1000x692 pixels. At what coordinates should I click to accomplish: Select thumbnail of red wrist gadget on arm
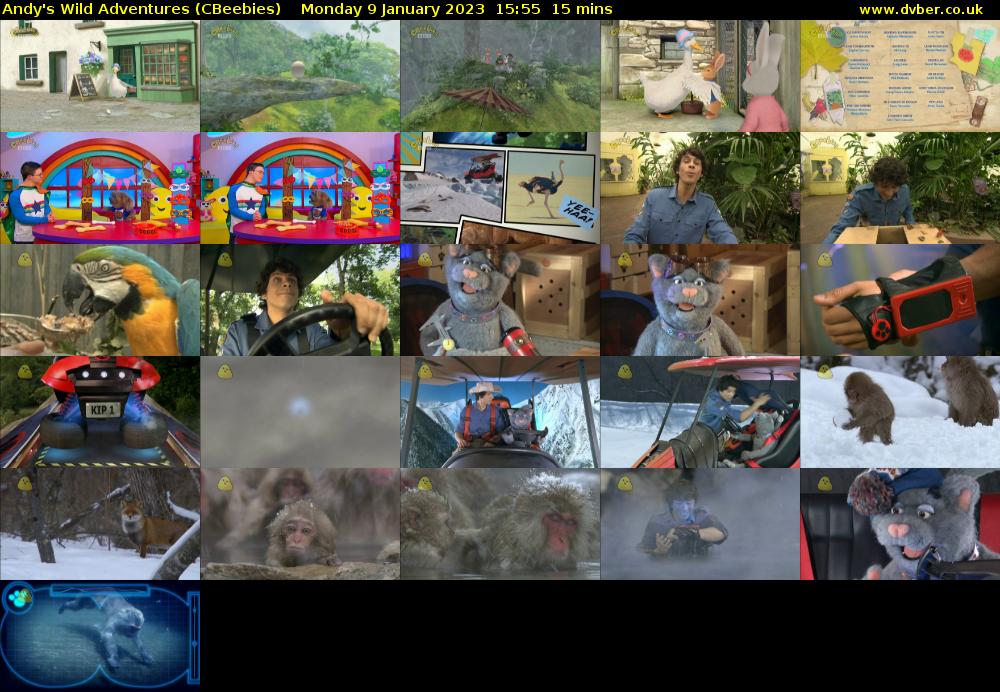point(900,300)
